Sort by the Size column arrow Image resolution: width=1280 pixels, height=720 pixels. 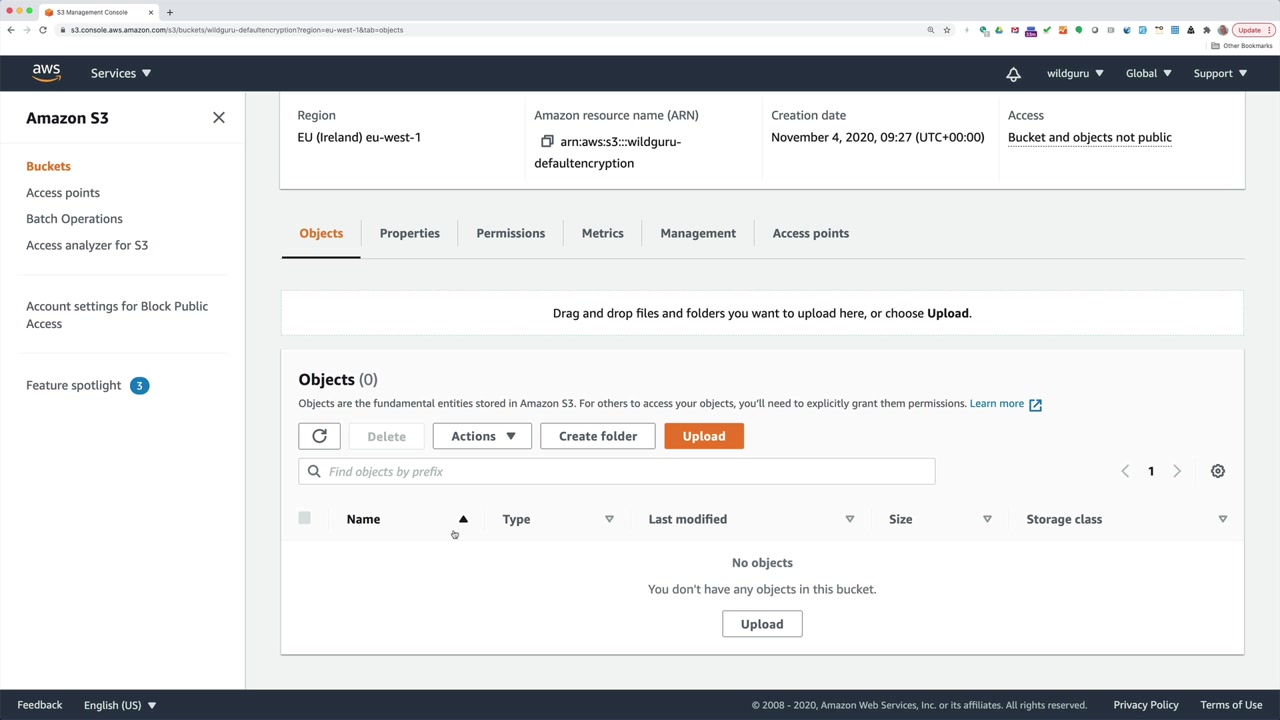[987, 519]
